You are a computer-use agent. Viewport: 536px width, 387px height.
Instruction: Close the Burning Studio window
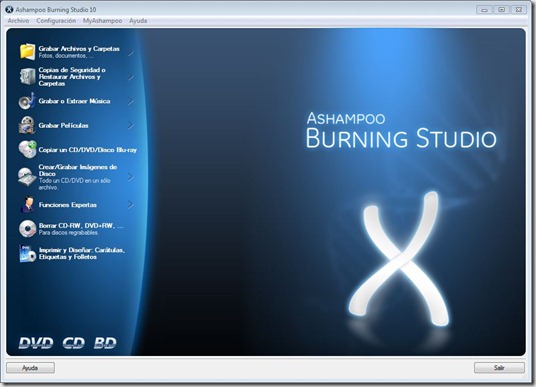[518, 10]
